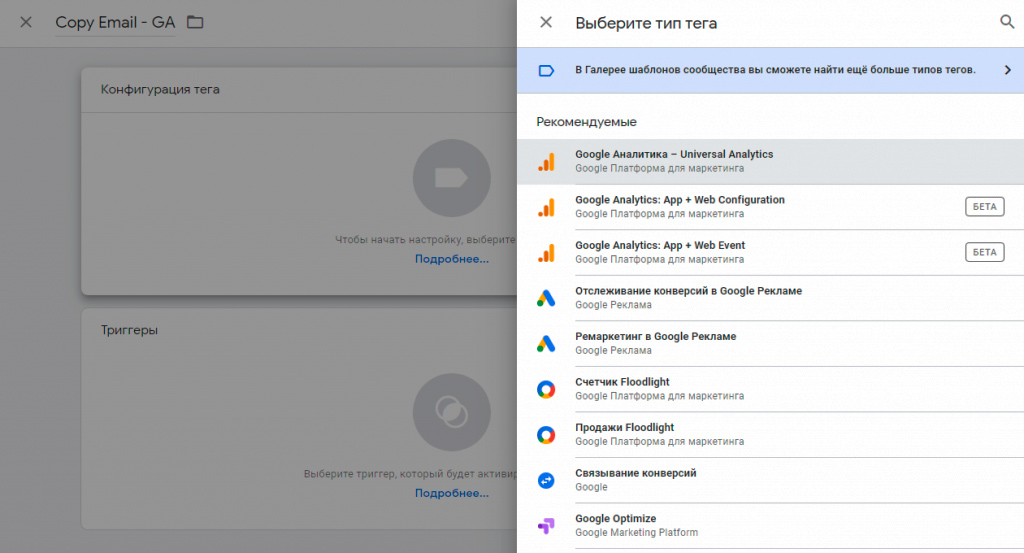Click the Google Ads remarketing icon
1024x553 pixels.
pos(546,344)
